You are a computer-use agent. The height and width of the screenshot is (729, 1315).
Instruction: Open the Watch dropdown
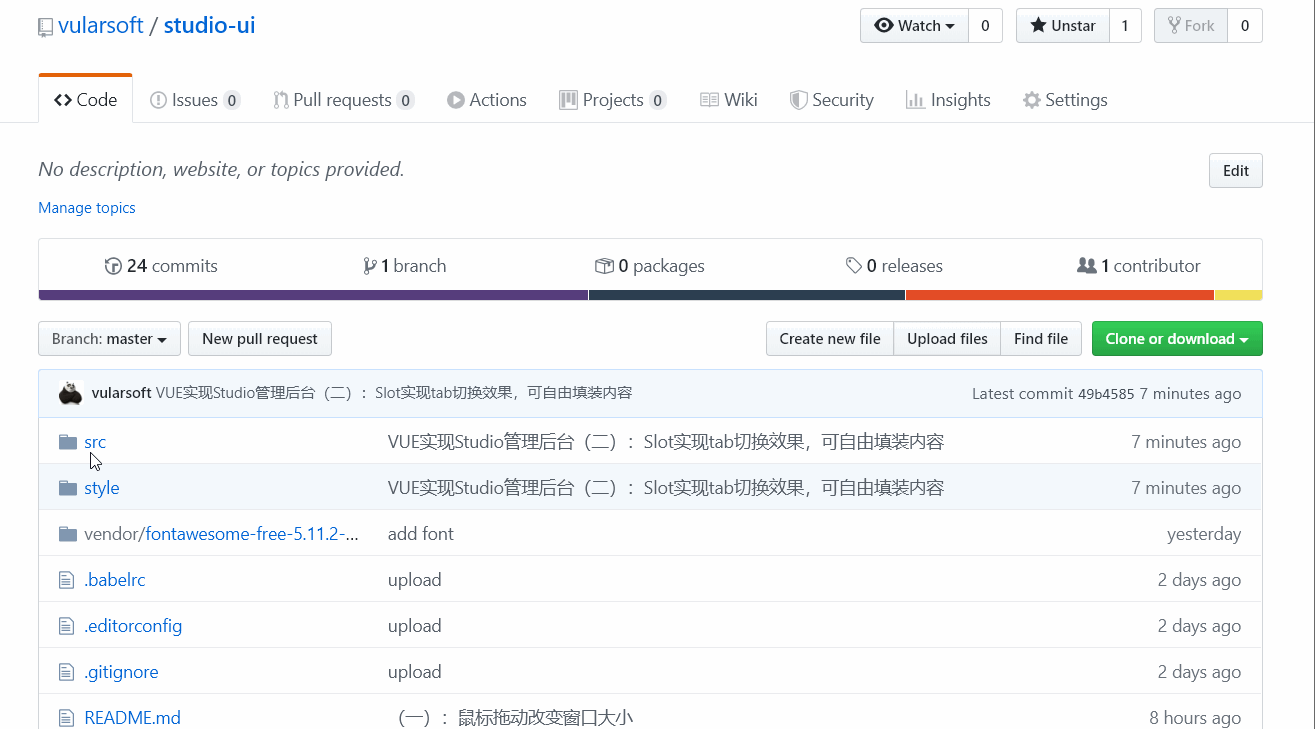click(914, 26)
